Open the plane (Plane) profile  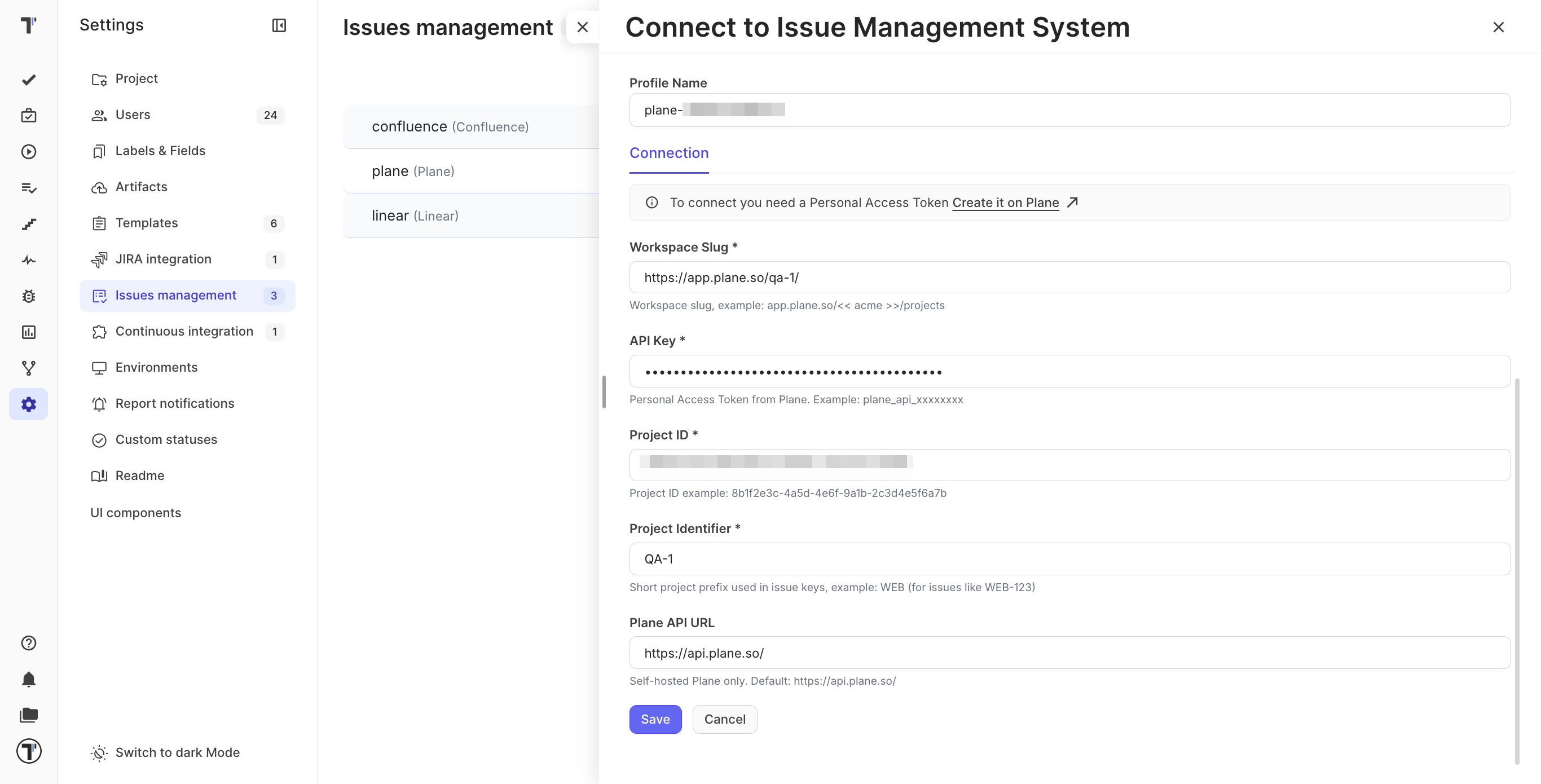click(x=471, y=171)
